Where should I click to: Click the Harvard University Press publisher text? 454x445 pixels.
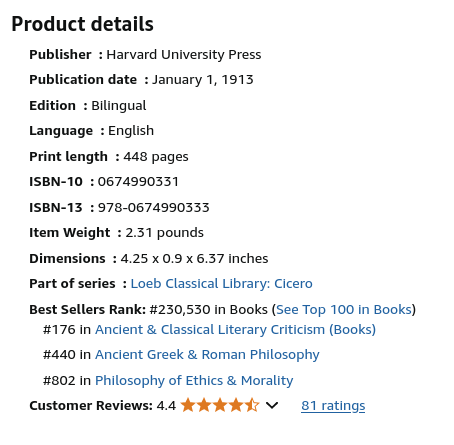point(184,55)
